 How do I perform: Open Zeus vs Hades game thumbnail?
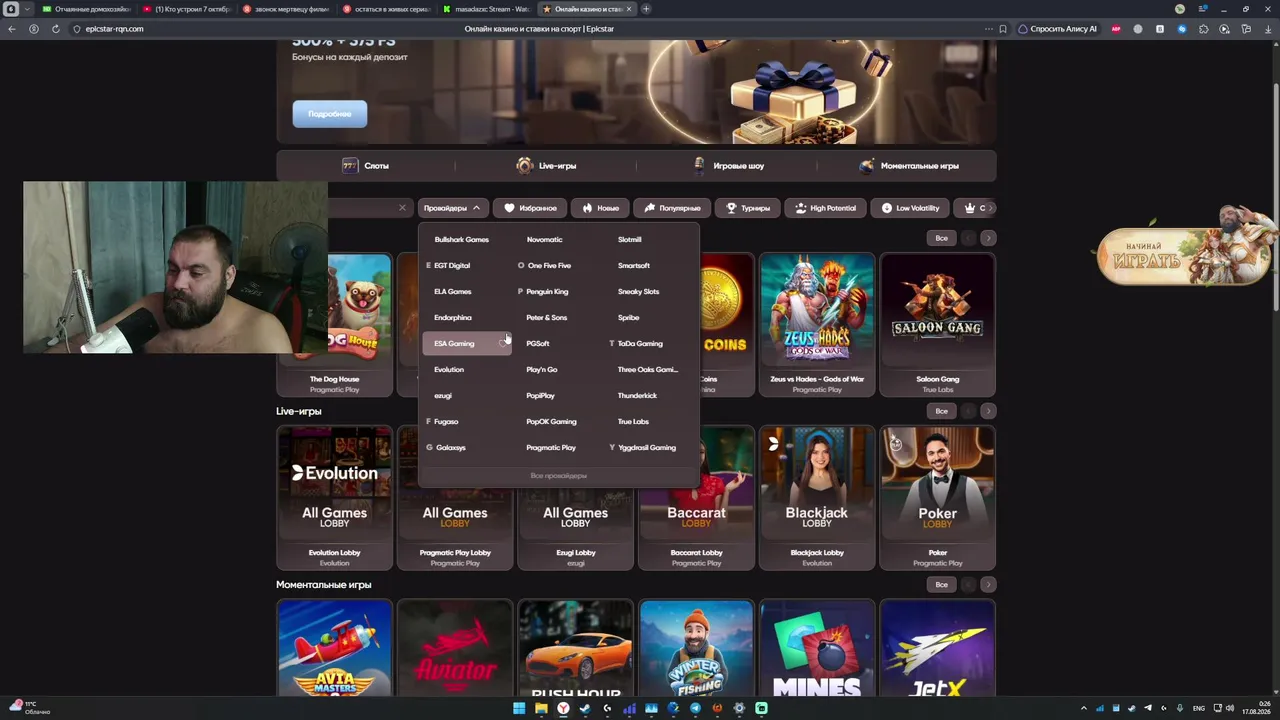pyautogui.click(x=817, y=325)
